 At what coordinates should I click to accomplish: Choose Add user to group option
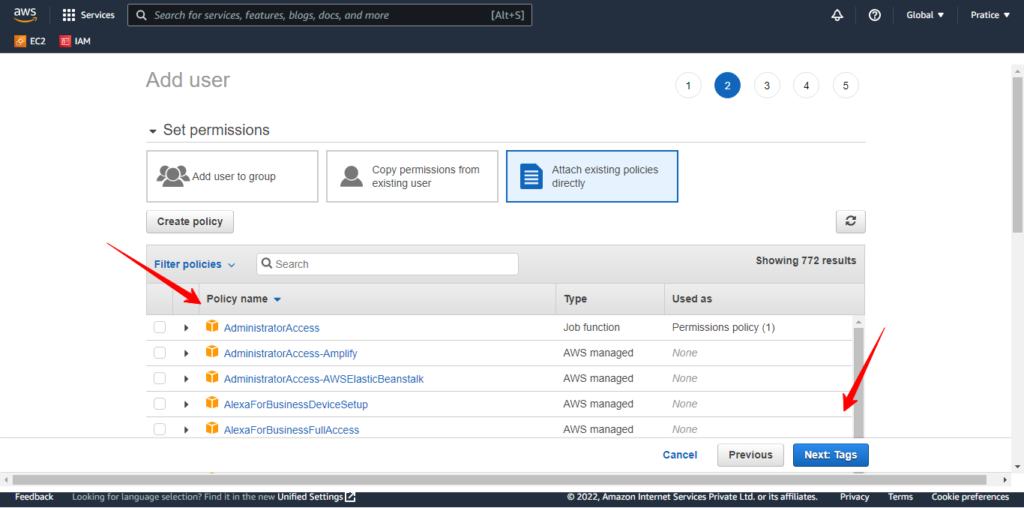coord(232,176)
